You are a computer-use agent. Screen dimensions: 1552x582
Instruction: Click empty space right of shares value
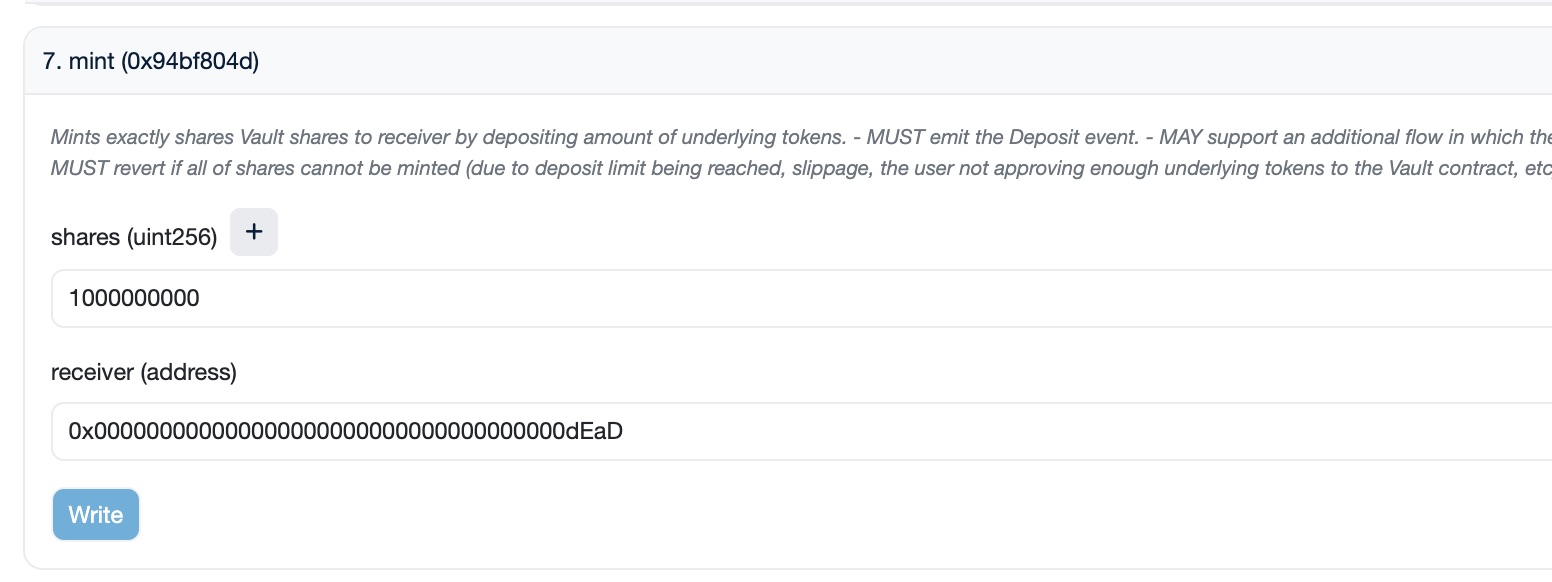pos(800,298)
